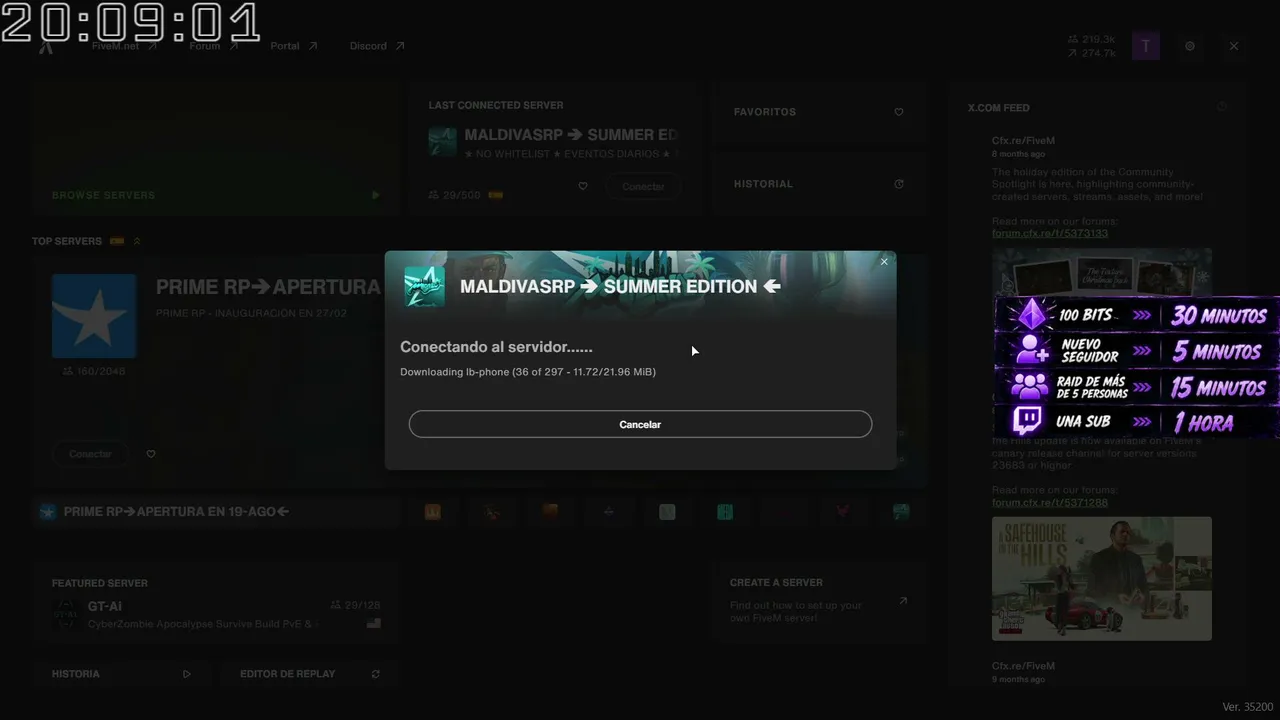Click the '219.3k' players statistic at top right
Image resolution: width=1280 pixels, height=720 pixels.
coord(1091,39)
